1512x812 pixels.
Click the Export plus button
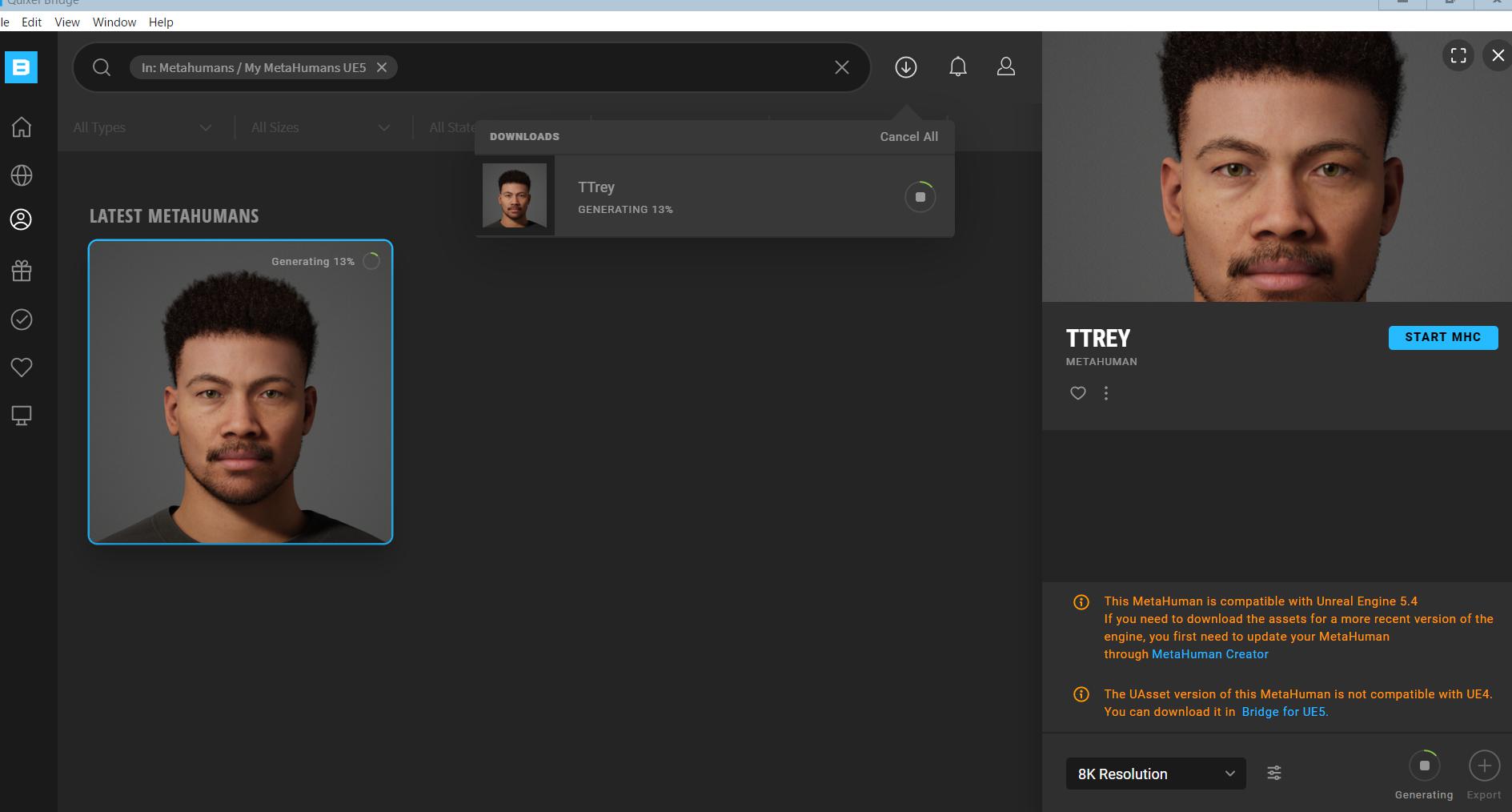click(x=1484, y=766)
